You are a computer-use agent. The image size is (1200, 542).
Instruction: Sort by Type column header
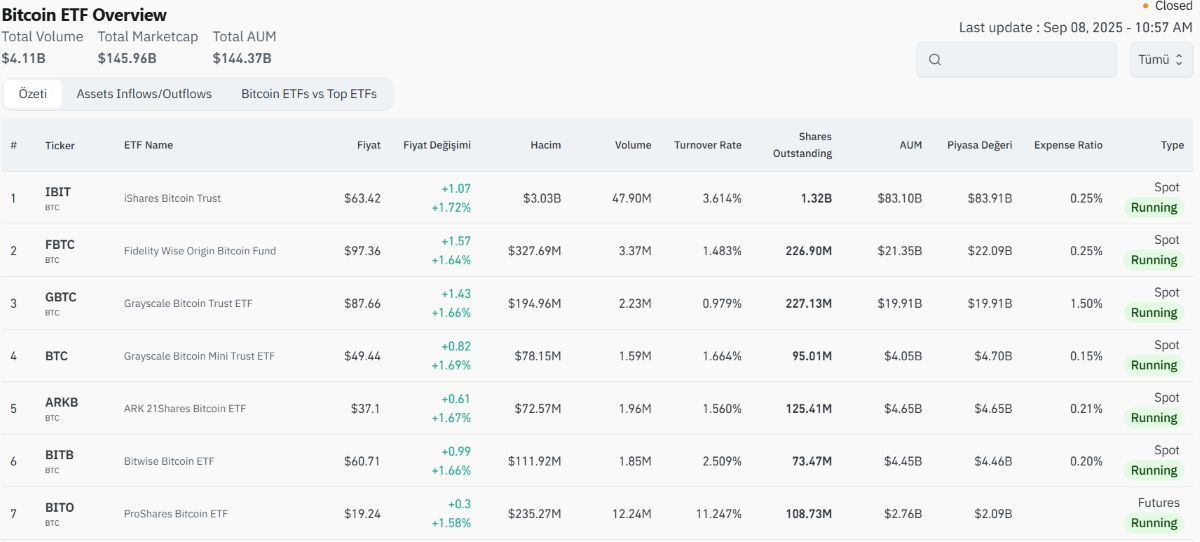(1172, 145)
